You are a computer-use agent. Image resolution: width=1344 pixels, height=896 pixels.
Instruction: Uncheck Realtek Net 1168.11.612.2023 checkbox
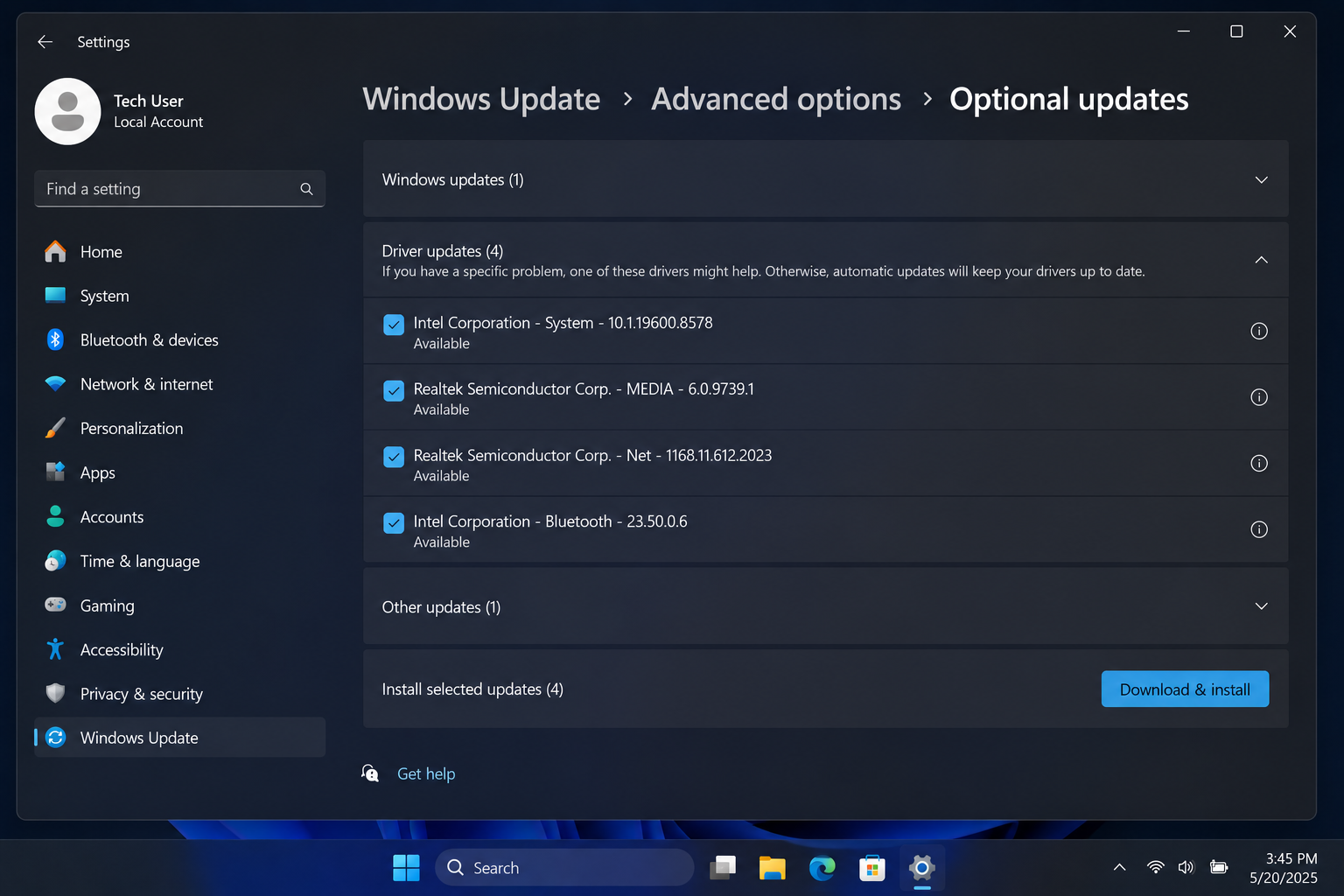click(x=394, y=457)
